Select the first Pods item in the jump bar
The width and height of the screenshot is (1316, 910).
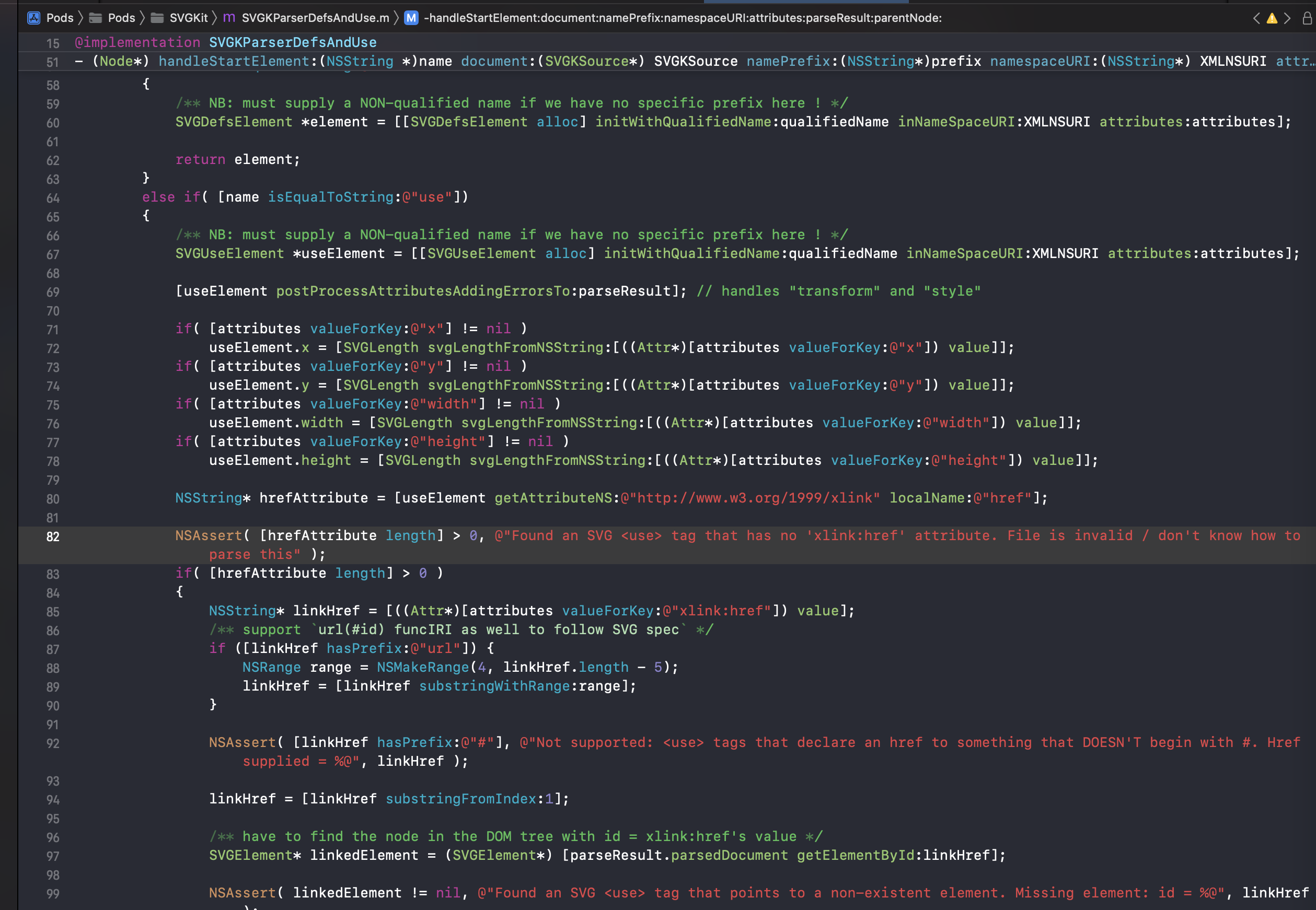[x=60, y=18]
